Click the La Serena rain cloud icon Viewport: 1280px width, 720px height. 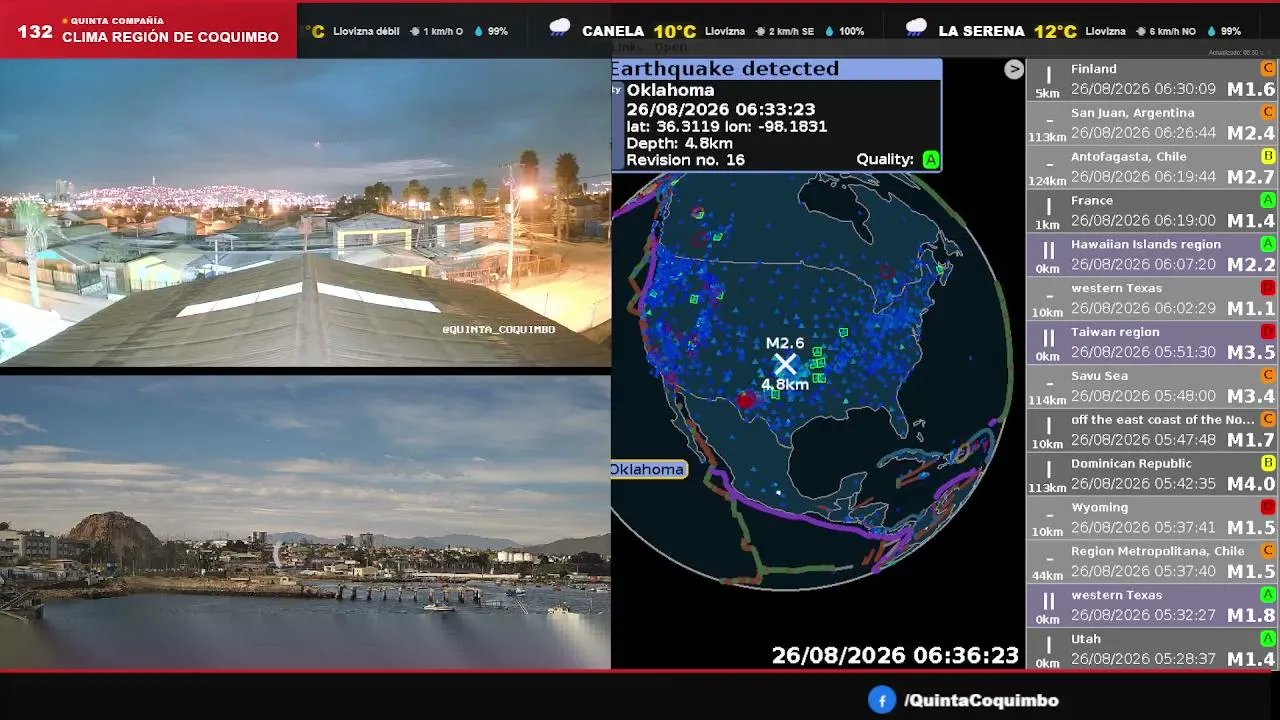[x=916, y=29]
